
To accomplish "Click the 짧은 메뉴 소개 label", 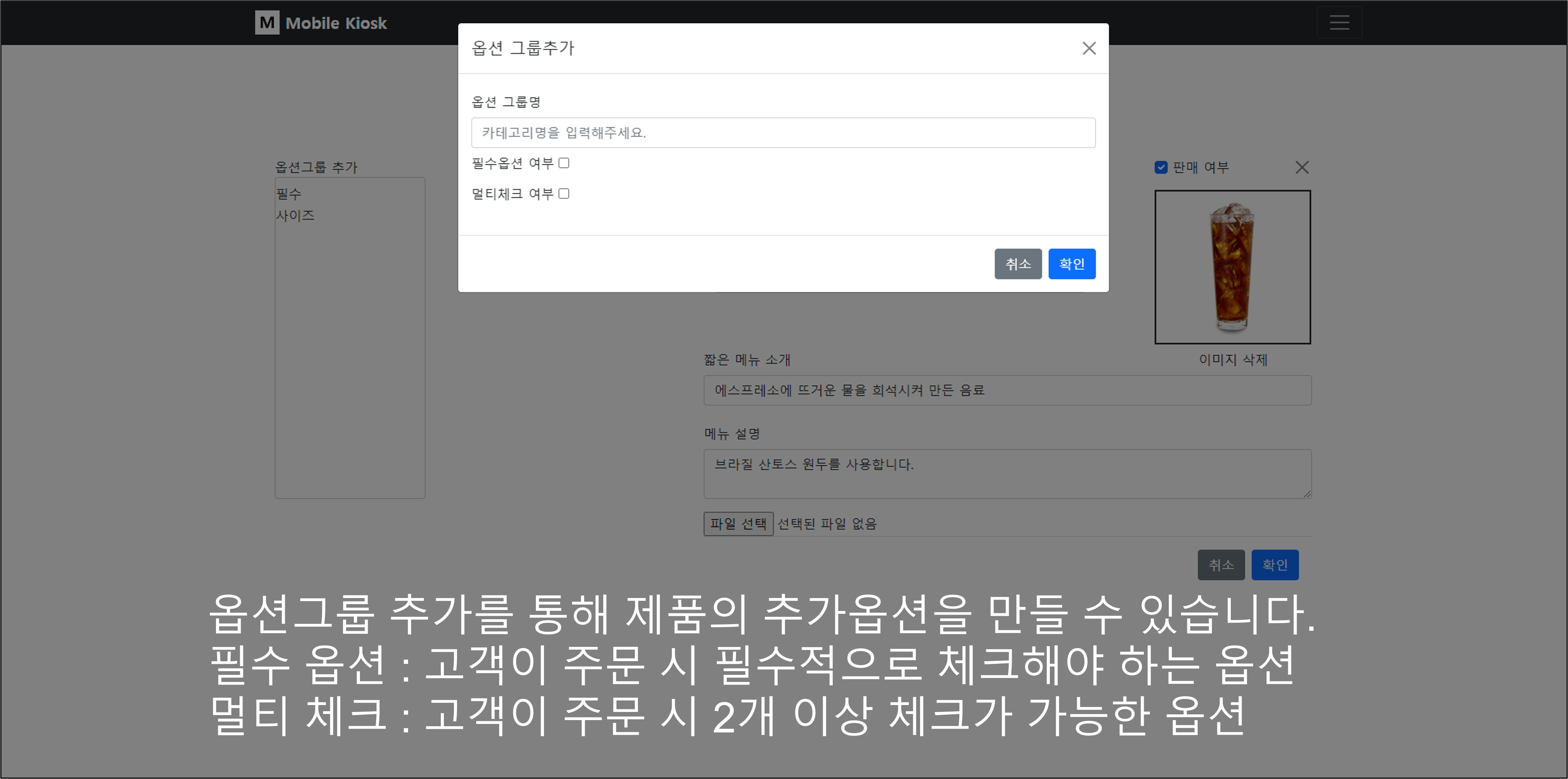I will (747, 360).
